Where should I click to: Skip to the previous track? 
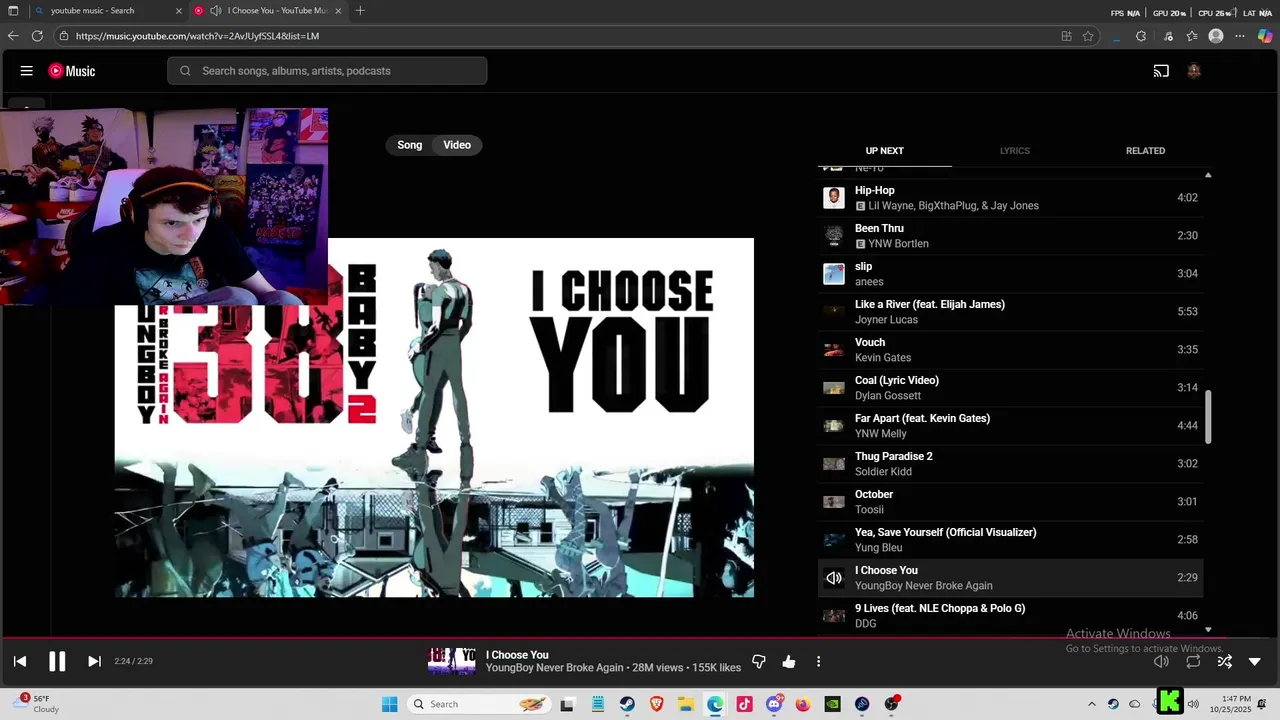(20, 661)
